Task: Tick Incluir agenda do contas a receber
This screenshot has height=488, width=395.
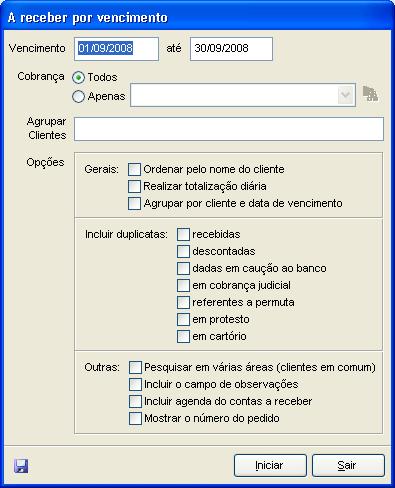Action: pos(135,401)
